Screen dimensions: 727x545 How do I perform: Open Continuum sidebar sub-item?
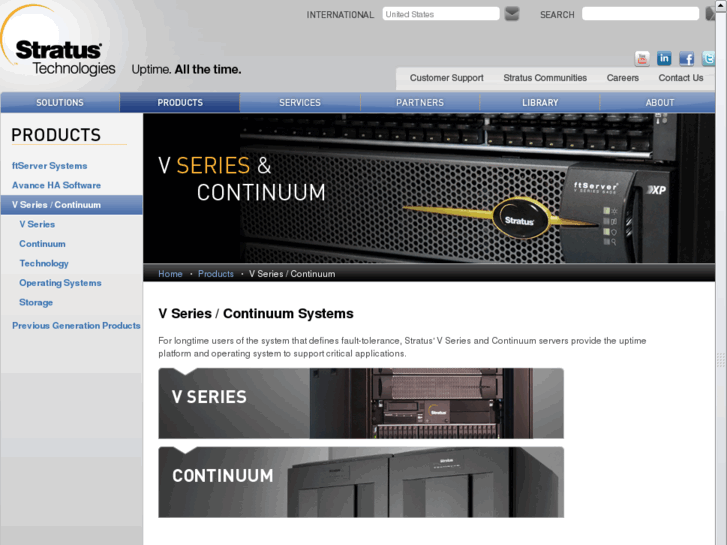pyautogui.click(x=42, y=244)
